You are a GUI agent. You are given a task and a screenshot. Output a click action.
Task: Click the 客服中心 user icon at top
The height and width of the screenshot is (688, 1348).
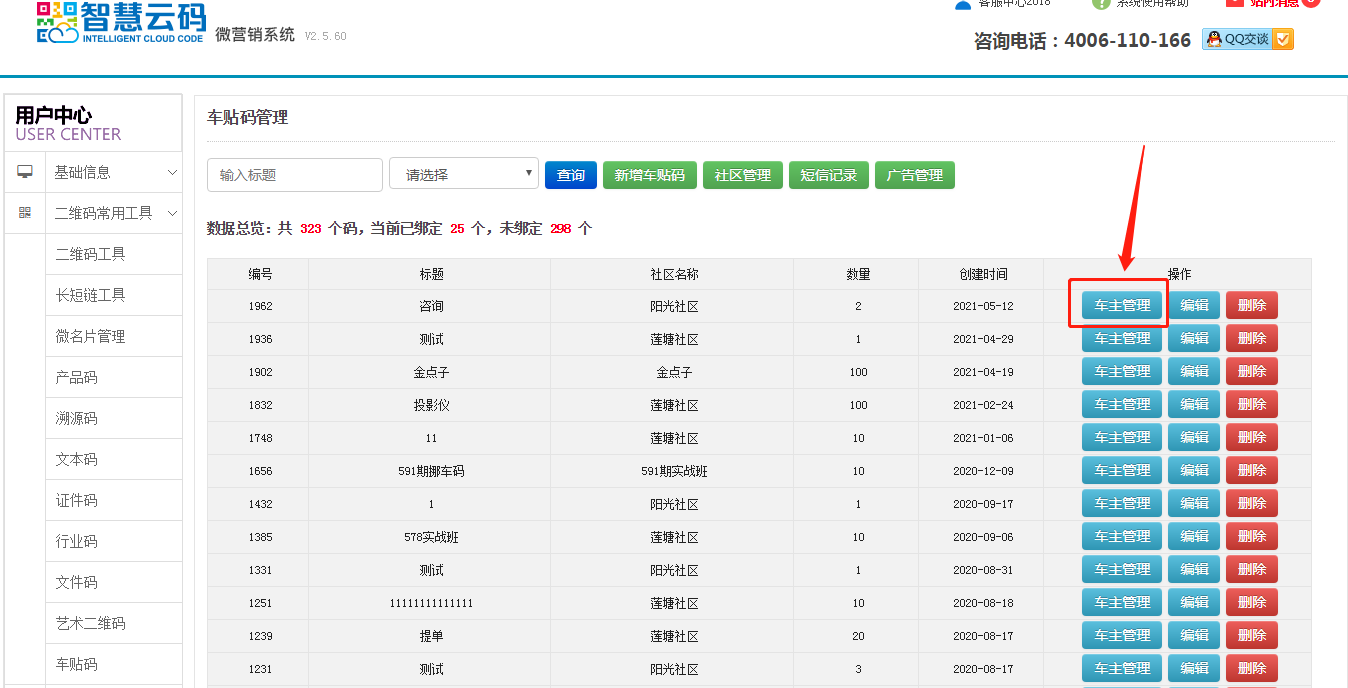pos(963,4)
